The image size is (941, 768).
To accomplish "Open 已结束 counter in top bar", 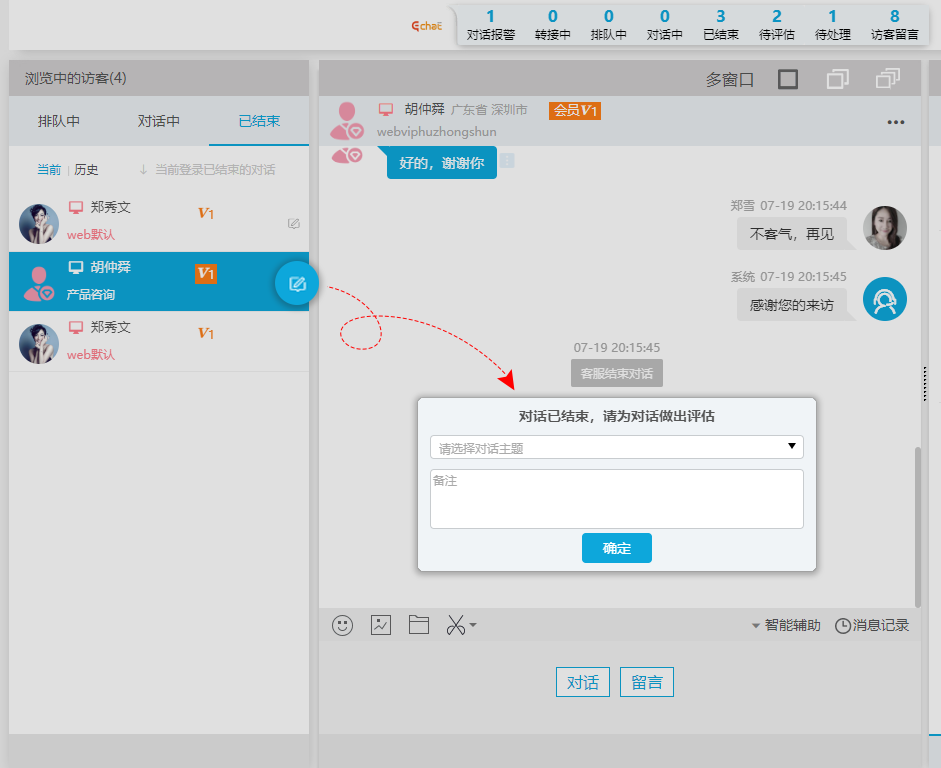I will [721, 25].
